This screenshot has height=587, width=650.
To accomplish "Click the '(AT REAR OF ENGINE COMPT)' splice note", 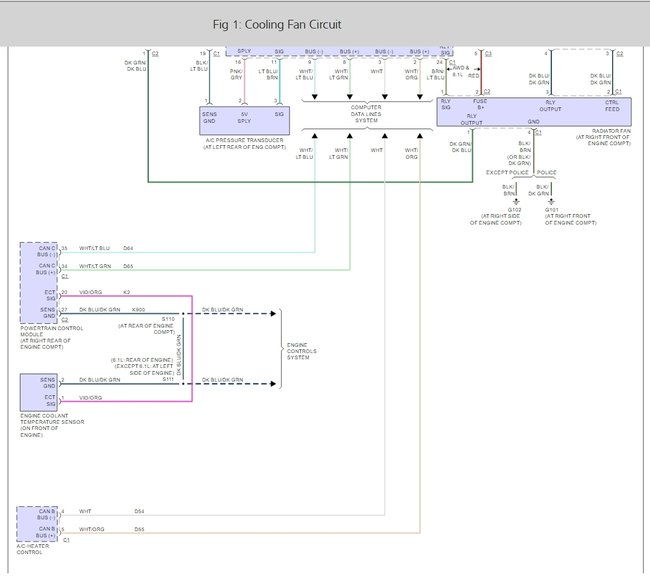I will point(147,329).
